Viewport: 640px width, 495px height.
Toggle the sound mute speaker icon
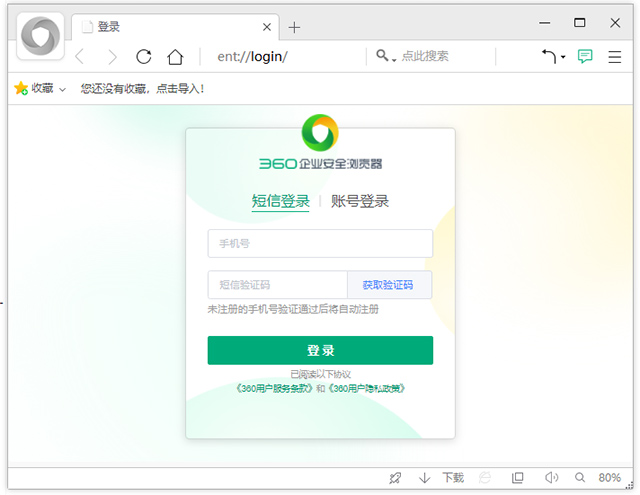[x=551, y=477]
